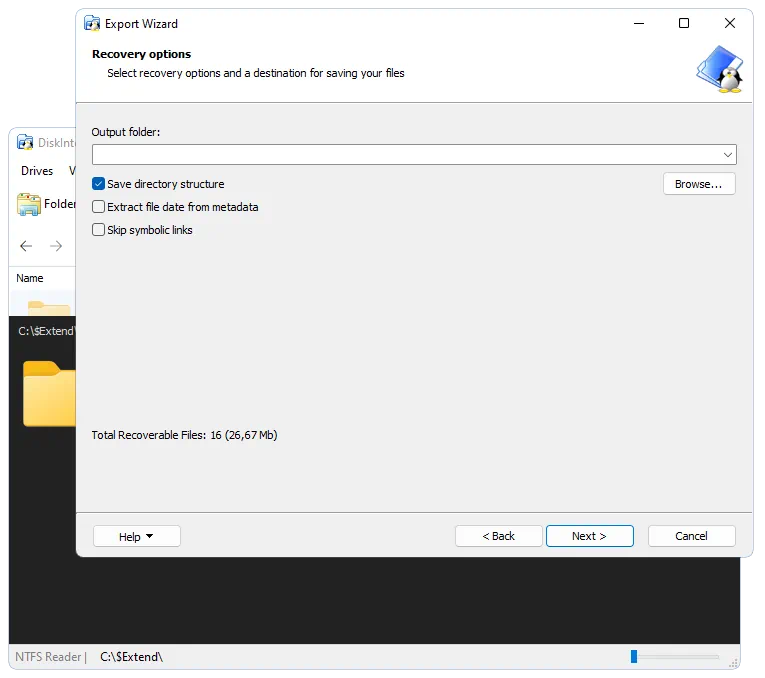Enable Extract file date from metadata
The width and height of the screenshot is (765, 678).
pyautogui.click(x=99, y=207)
